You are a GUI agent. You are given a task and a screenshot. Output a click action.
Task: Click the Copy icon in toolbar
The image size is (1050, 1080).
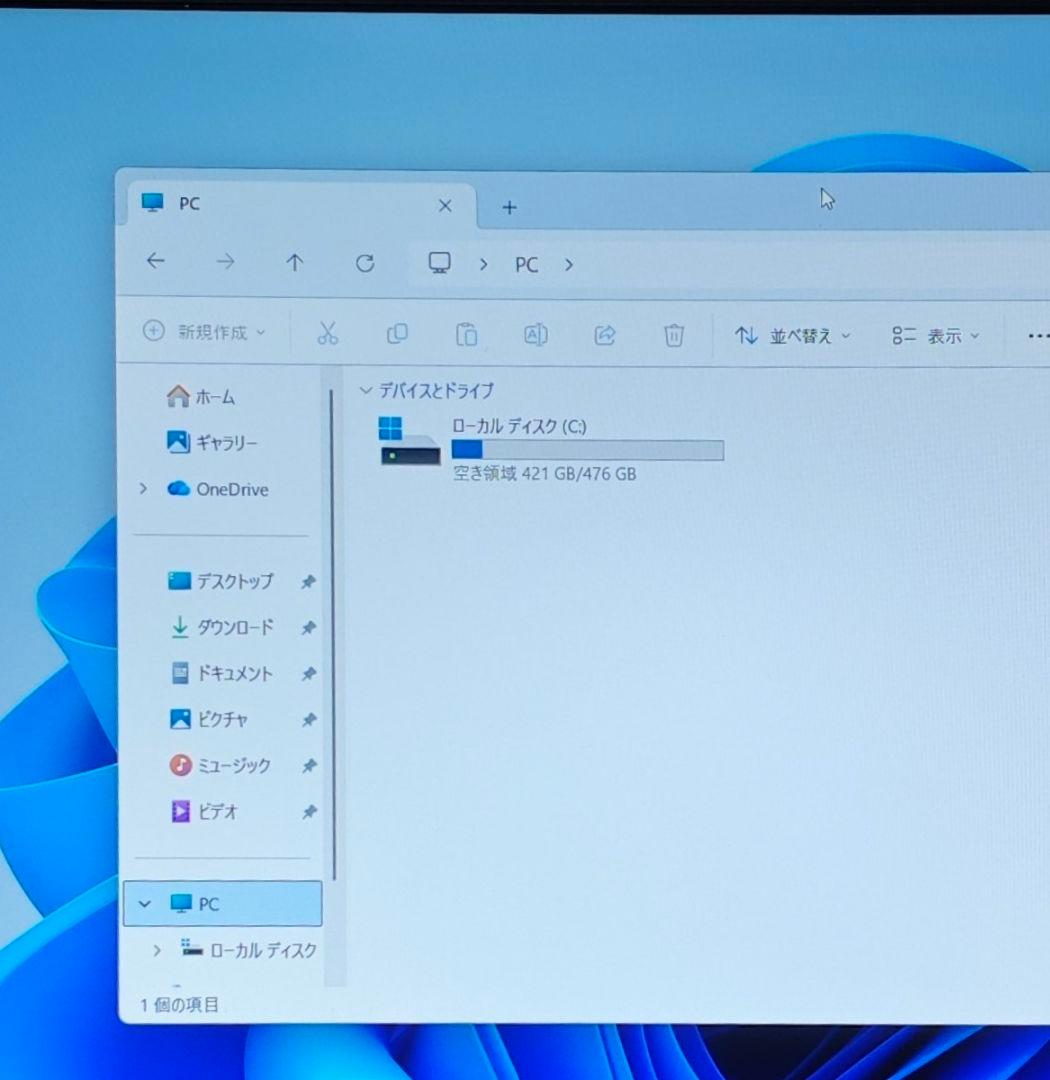coord(397,334)
